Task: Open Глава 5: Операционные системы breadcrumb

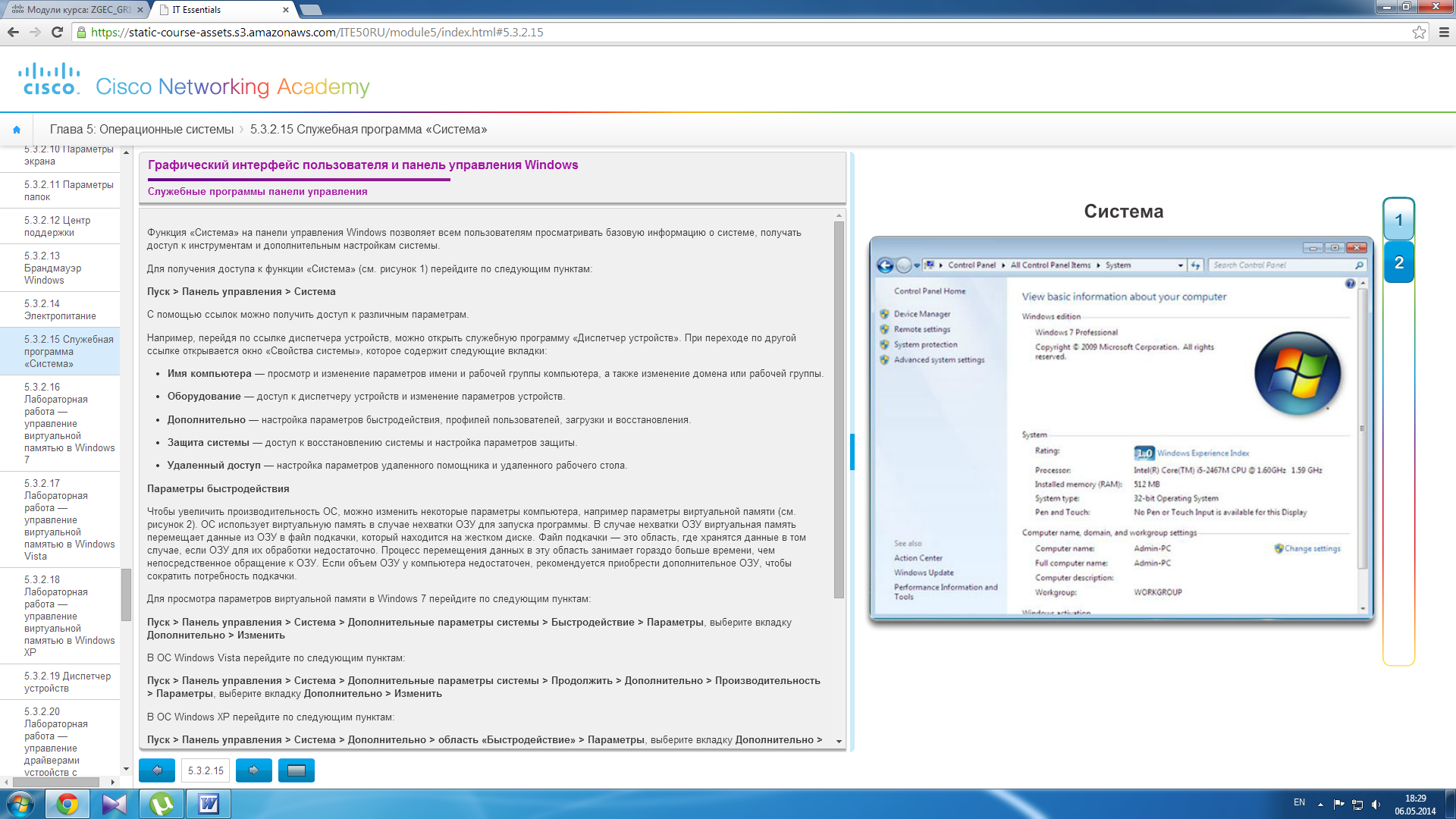Action: tap(142, 130)
